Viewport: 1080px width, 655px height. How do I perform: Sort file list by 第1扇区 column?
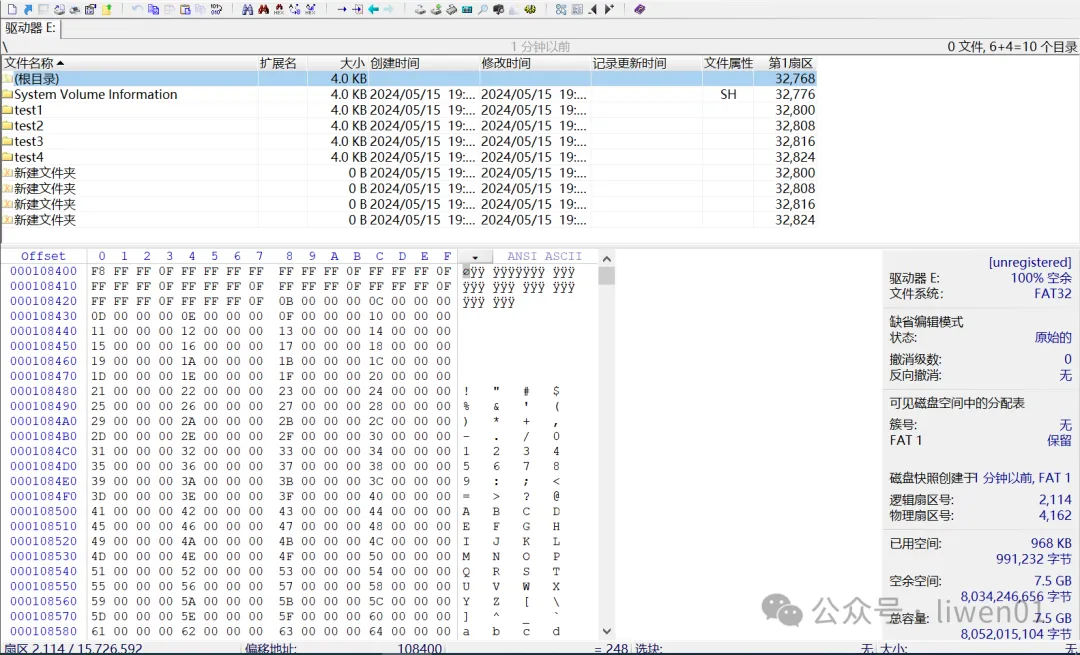(790, 63)
